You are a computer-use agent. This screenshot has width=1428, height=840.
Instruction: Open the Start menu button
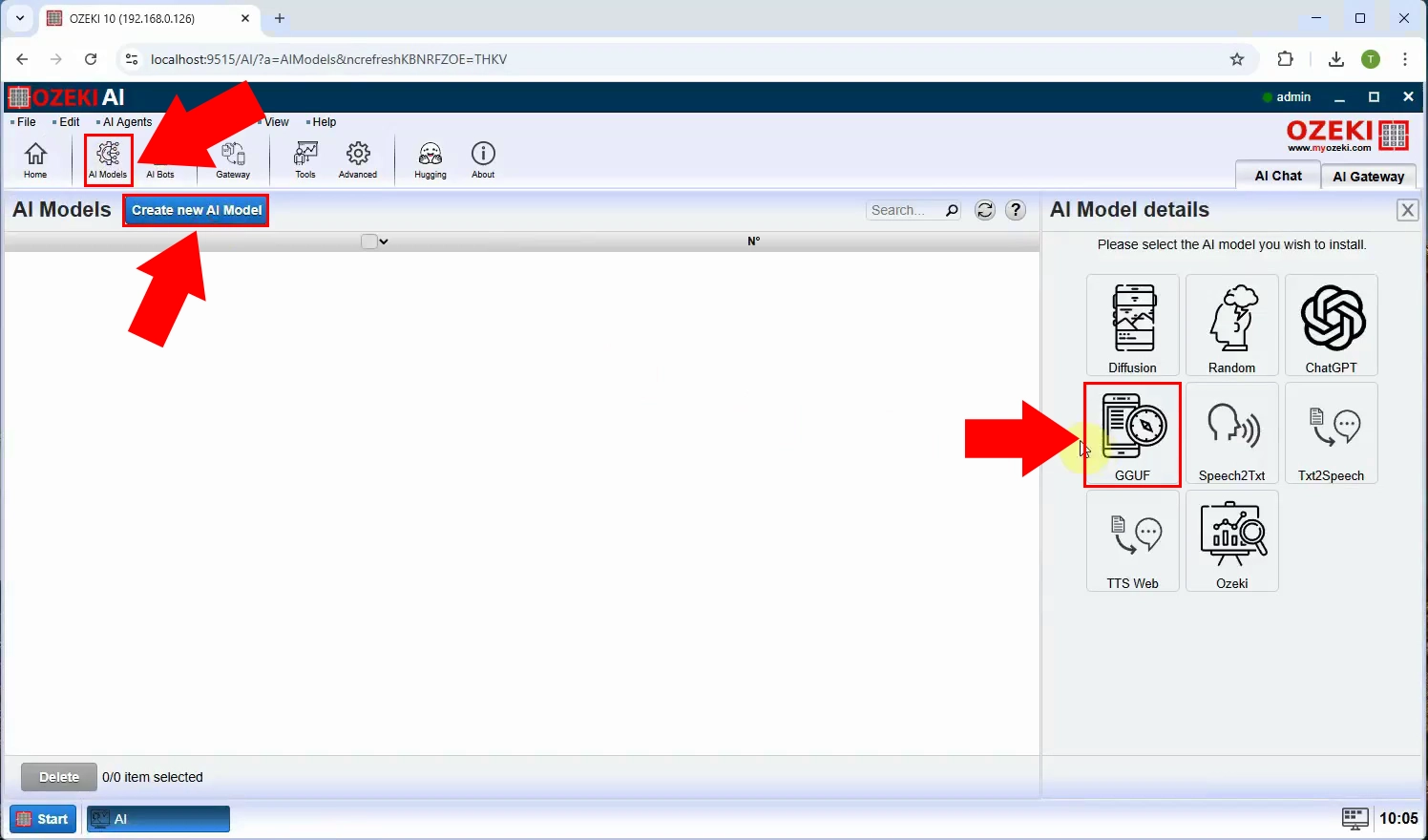pyautogui.click(x=43, y=819)
